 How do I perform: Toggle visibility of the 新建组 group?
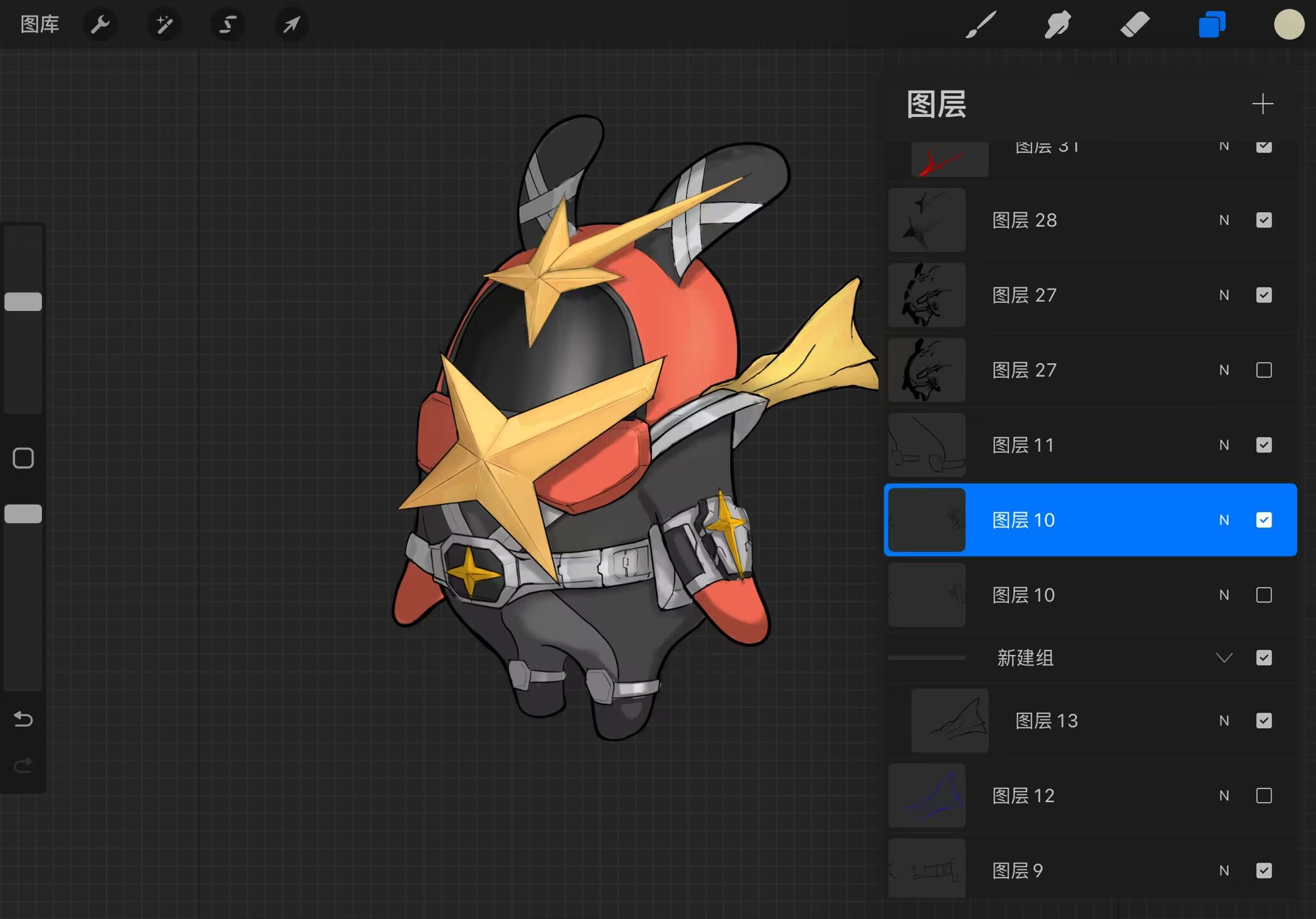click(x=1264, y=658)
